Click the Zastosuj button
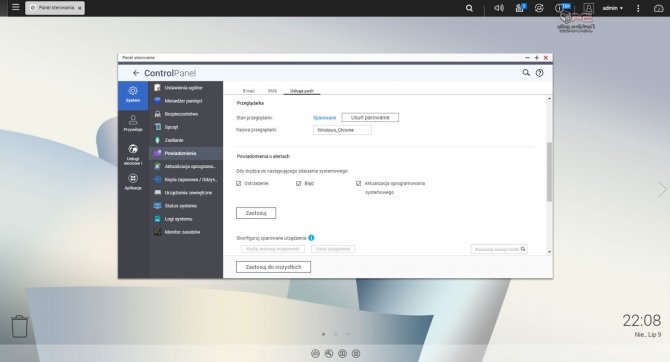The height and width of the screenshot is (362, 670). [256, 213]
